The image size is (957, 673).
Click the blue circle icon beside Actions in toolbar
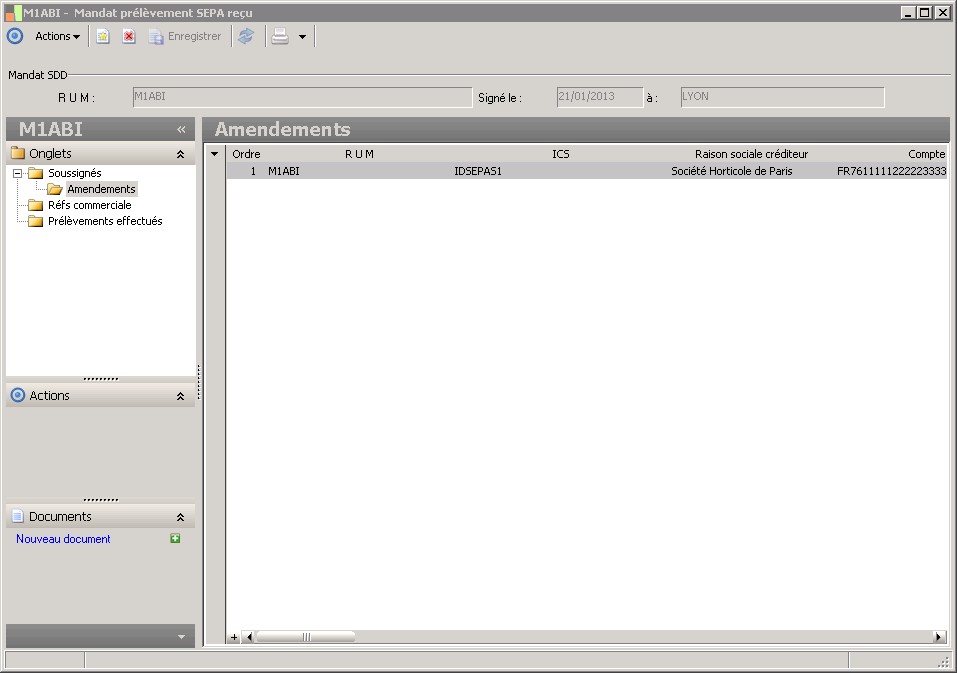15,36
